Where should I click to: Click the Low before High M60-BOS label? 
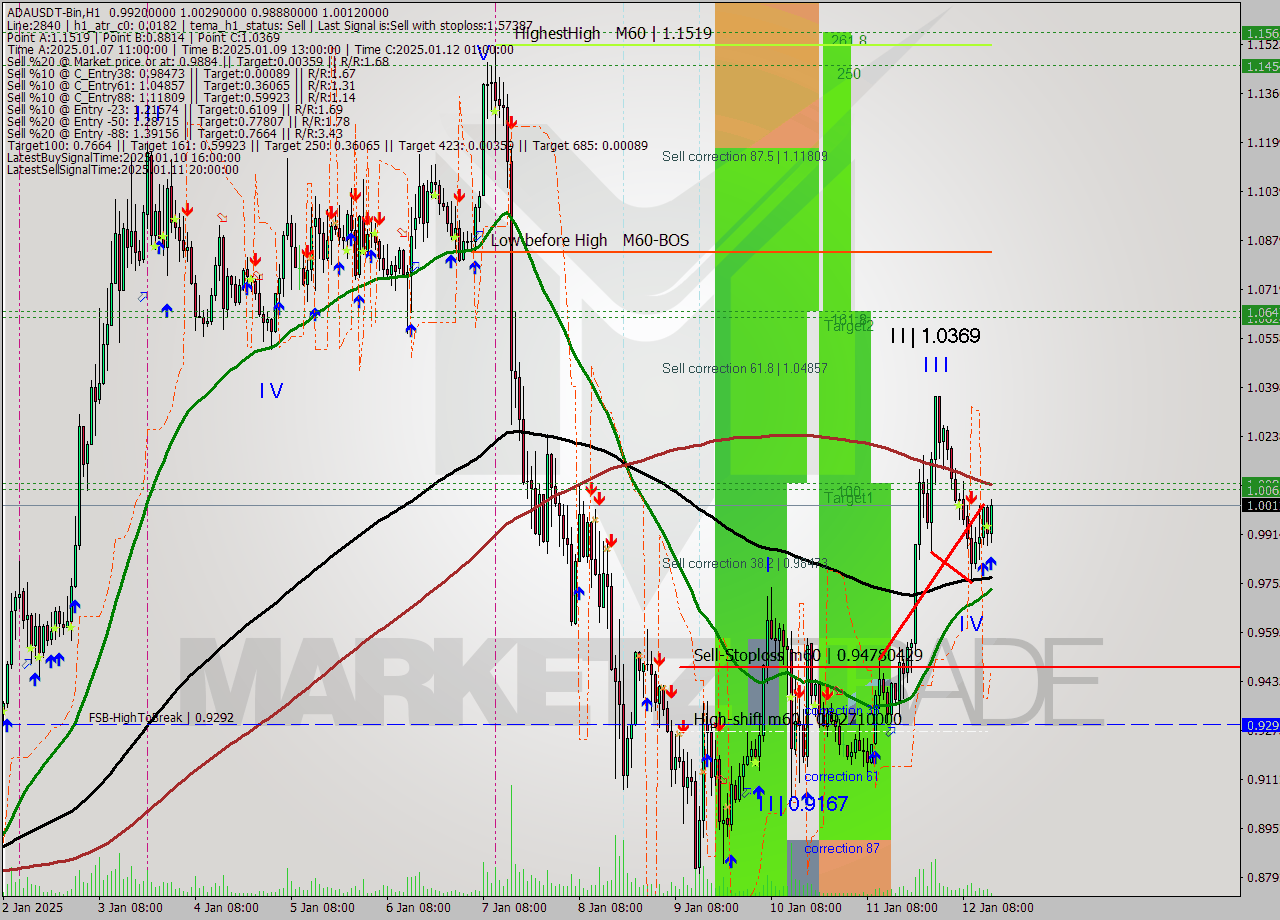589,241
